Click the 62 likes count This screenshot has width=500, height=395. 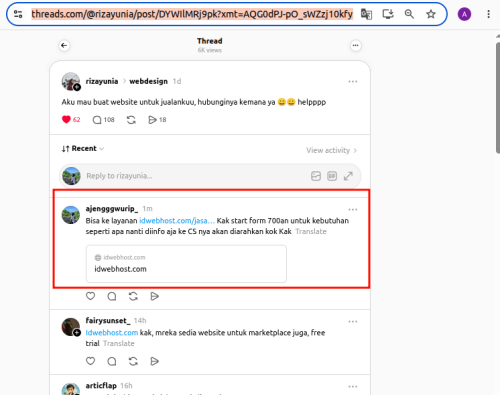coord(76,120)
